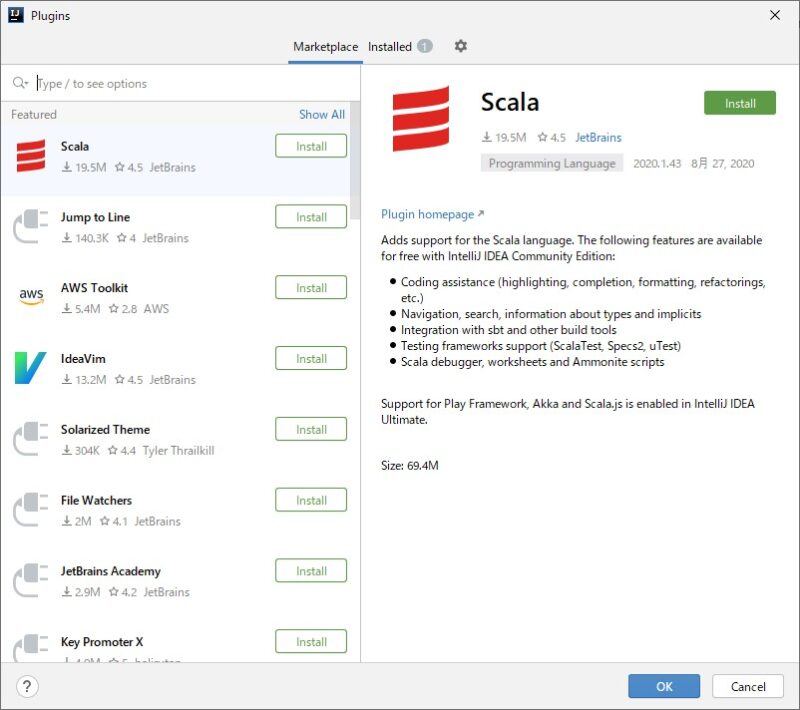Open help with the question mark button

[27, 686]
